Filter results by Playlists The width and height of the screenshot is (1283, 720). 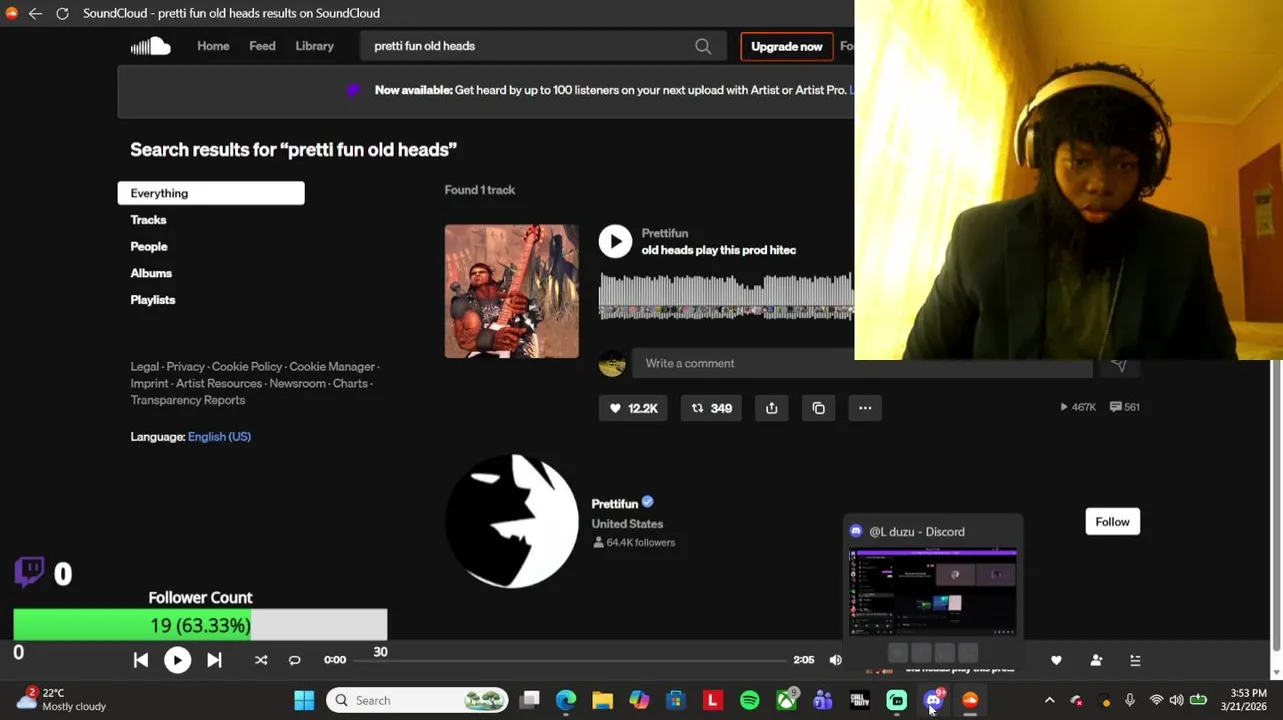coord(153,300)
